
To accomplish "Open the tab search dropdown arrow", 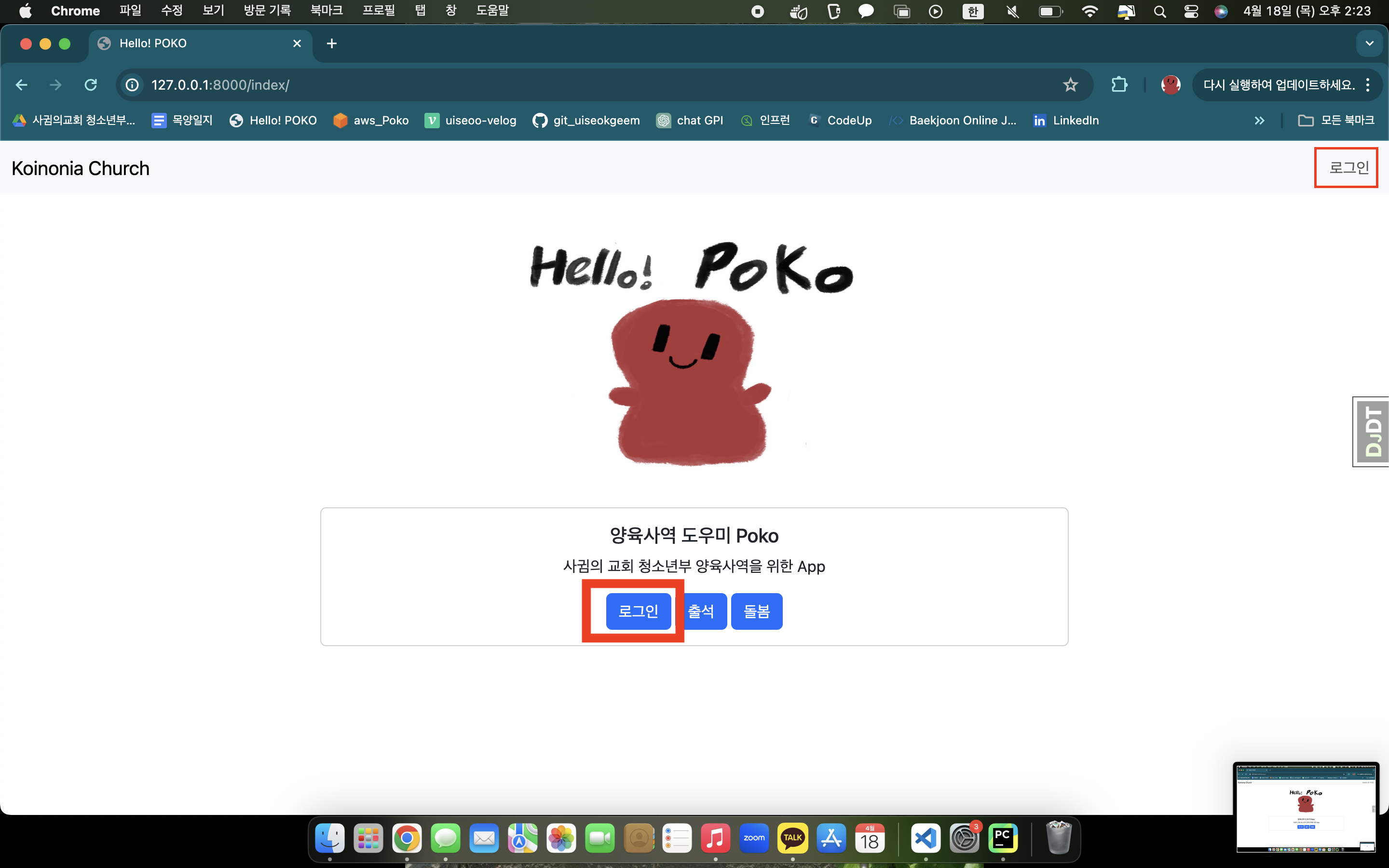I will pyautogui.click(x=1369, y=43).
